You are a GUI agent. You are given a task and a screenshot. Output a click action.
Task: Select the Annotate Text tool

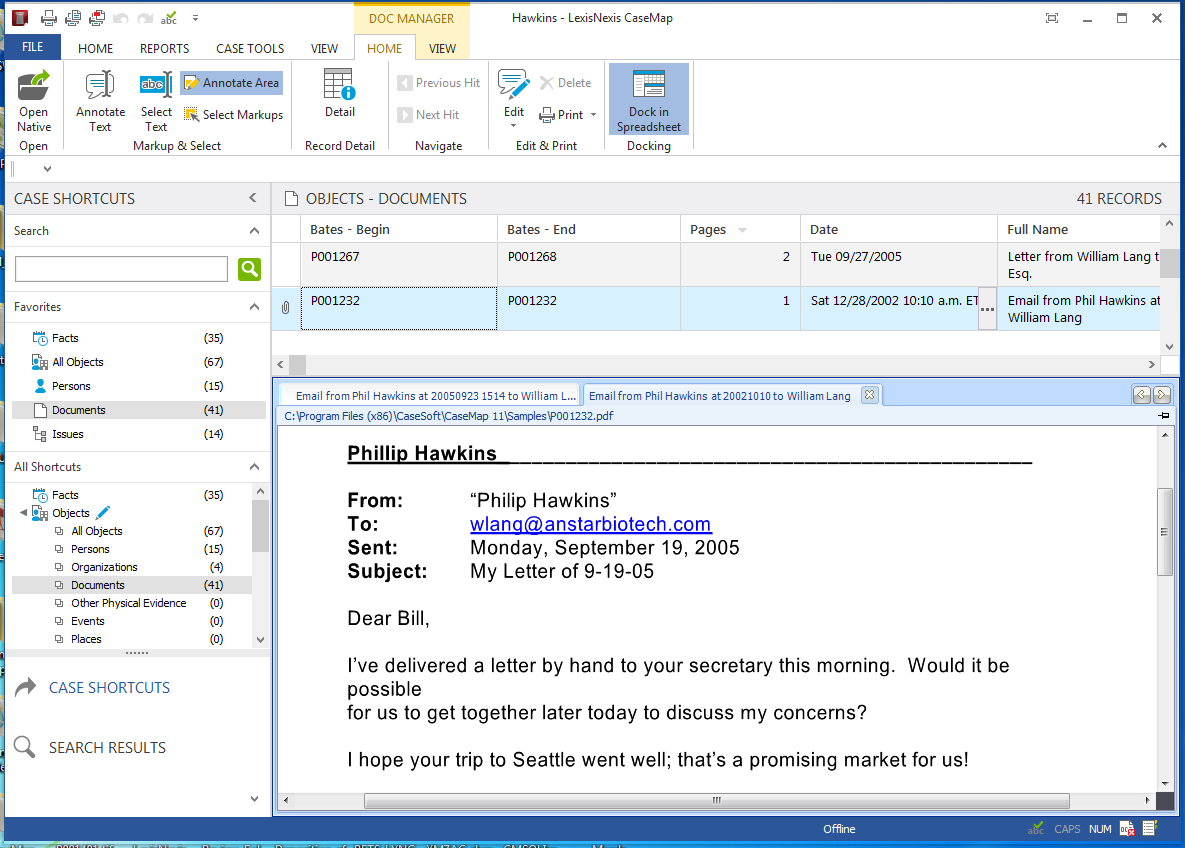100,101
